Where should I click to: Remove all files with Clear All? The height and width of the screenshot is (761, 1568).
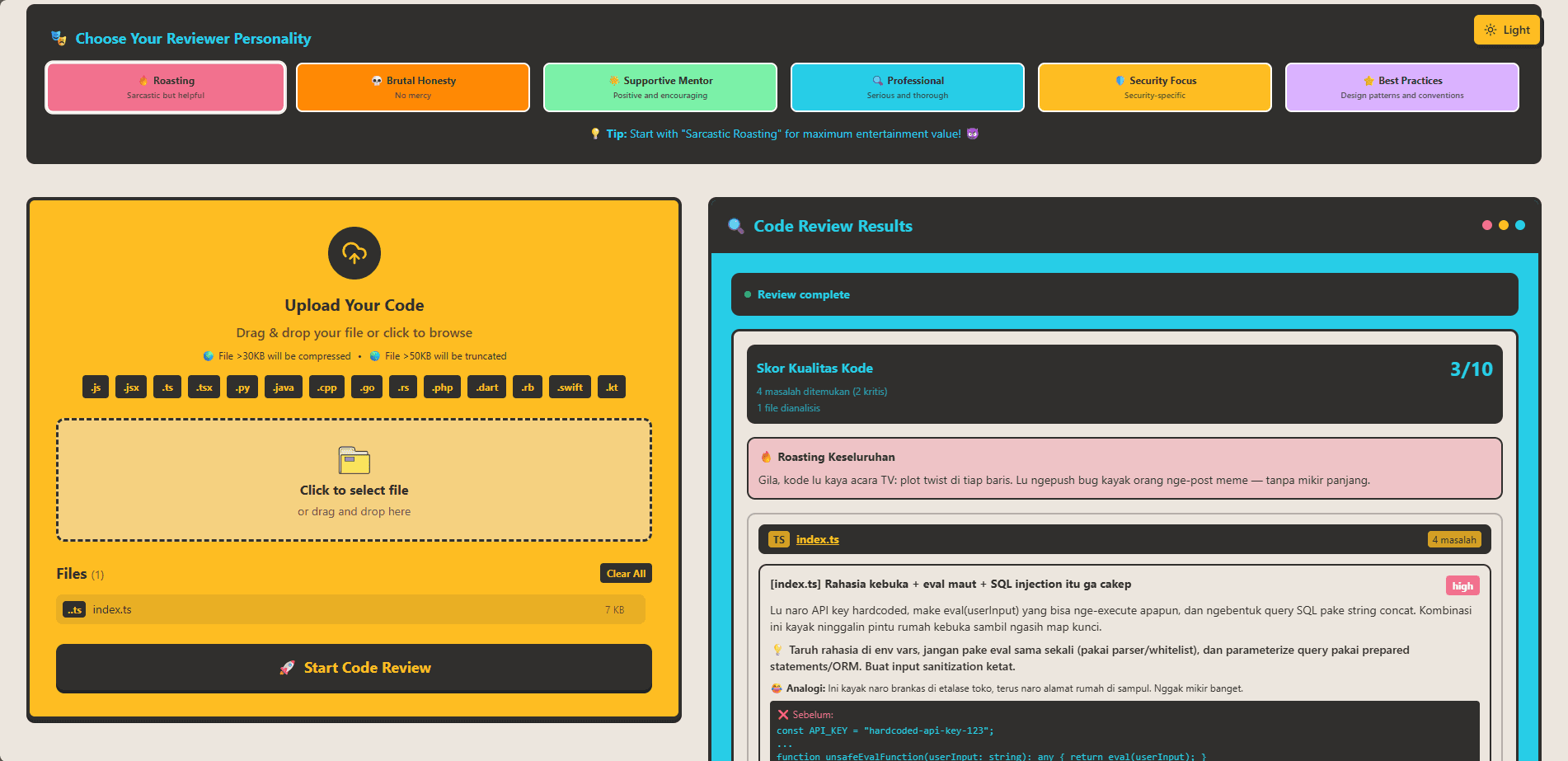coord(626,574)
